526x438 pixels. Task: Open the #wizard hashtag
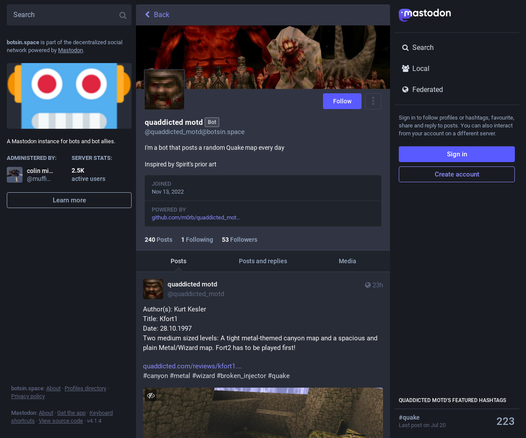[203, 376]
